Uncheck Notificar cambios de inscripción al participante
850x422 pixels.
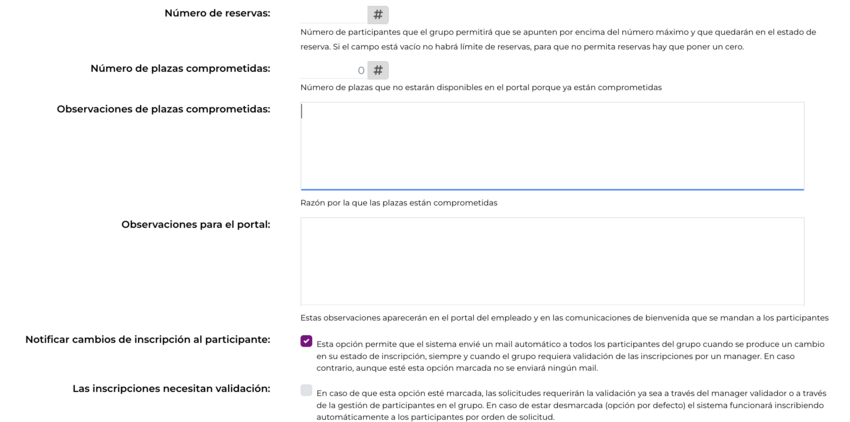point(306,341)
